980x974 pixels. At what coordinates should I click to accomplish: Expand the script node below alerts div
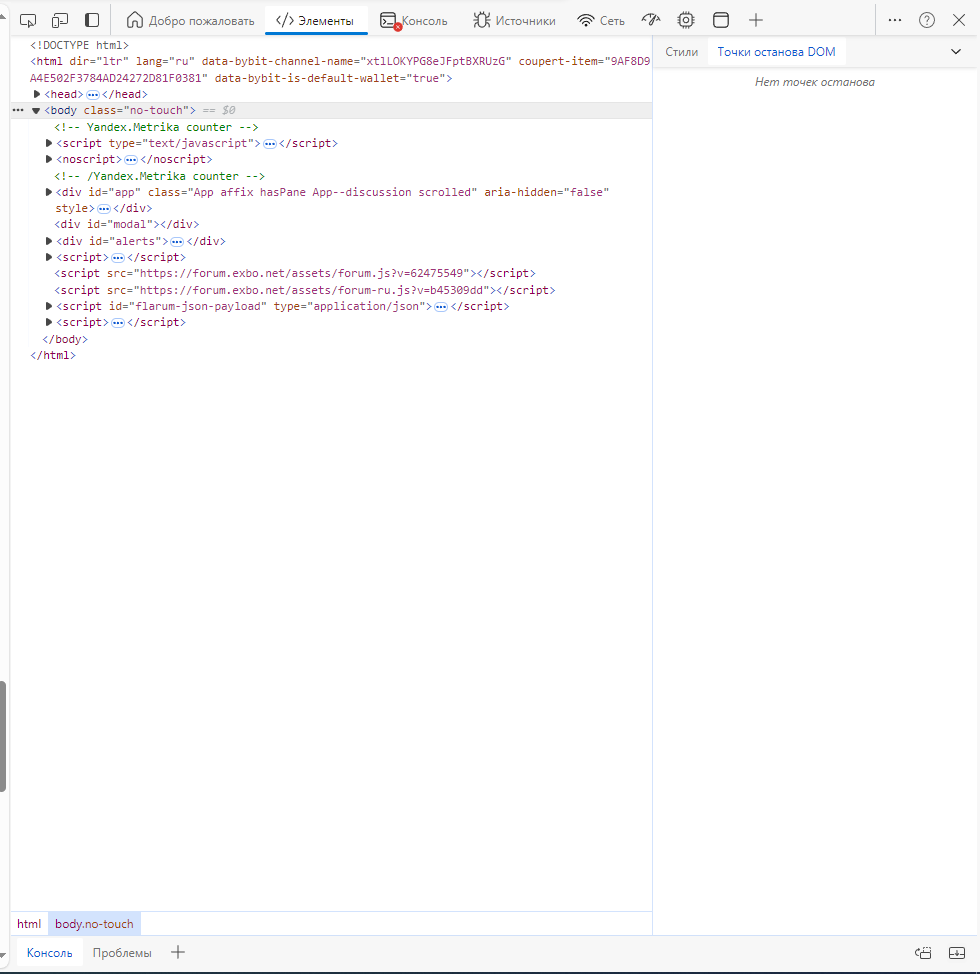point(49,257)
